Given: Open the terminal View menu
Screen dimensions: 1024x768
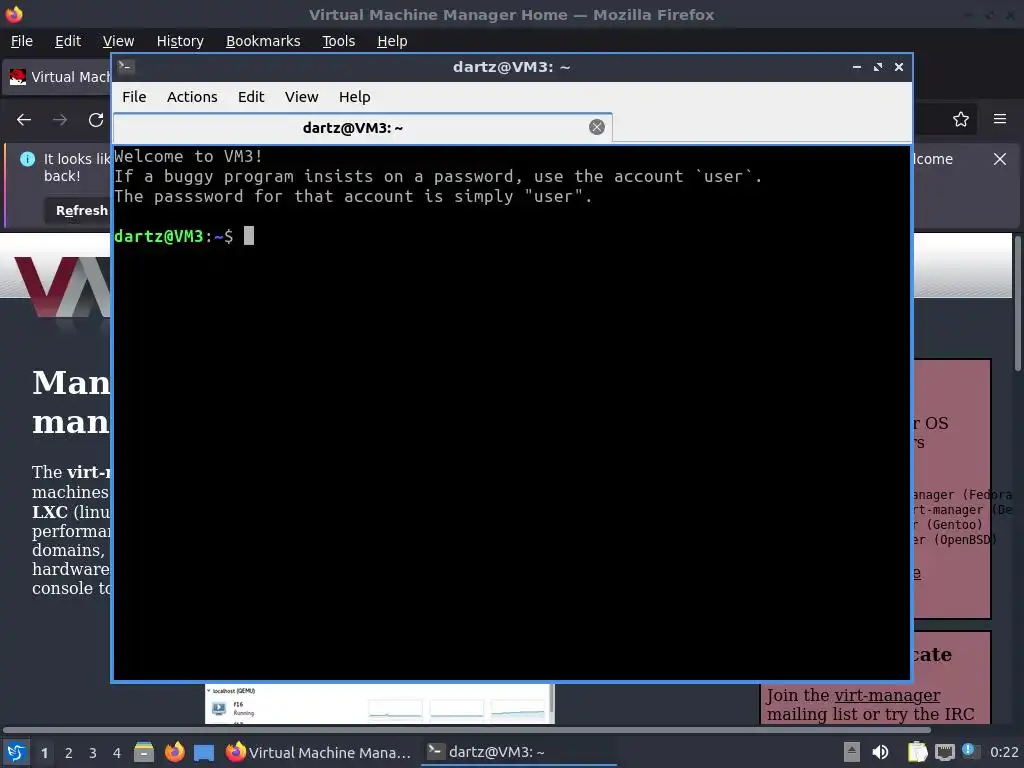Looking at the screenshot, I should pos(301,97).
